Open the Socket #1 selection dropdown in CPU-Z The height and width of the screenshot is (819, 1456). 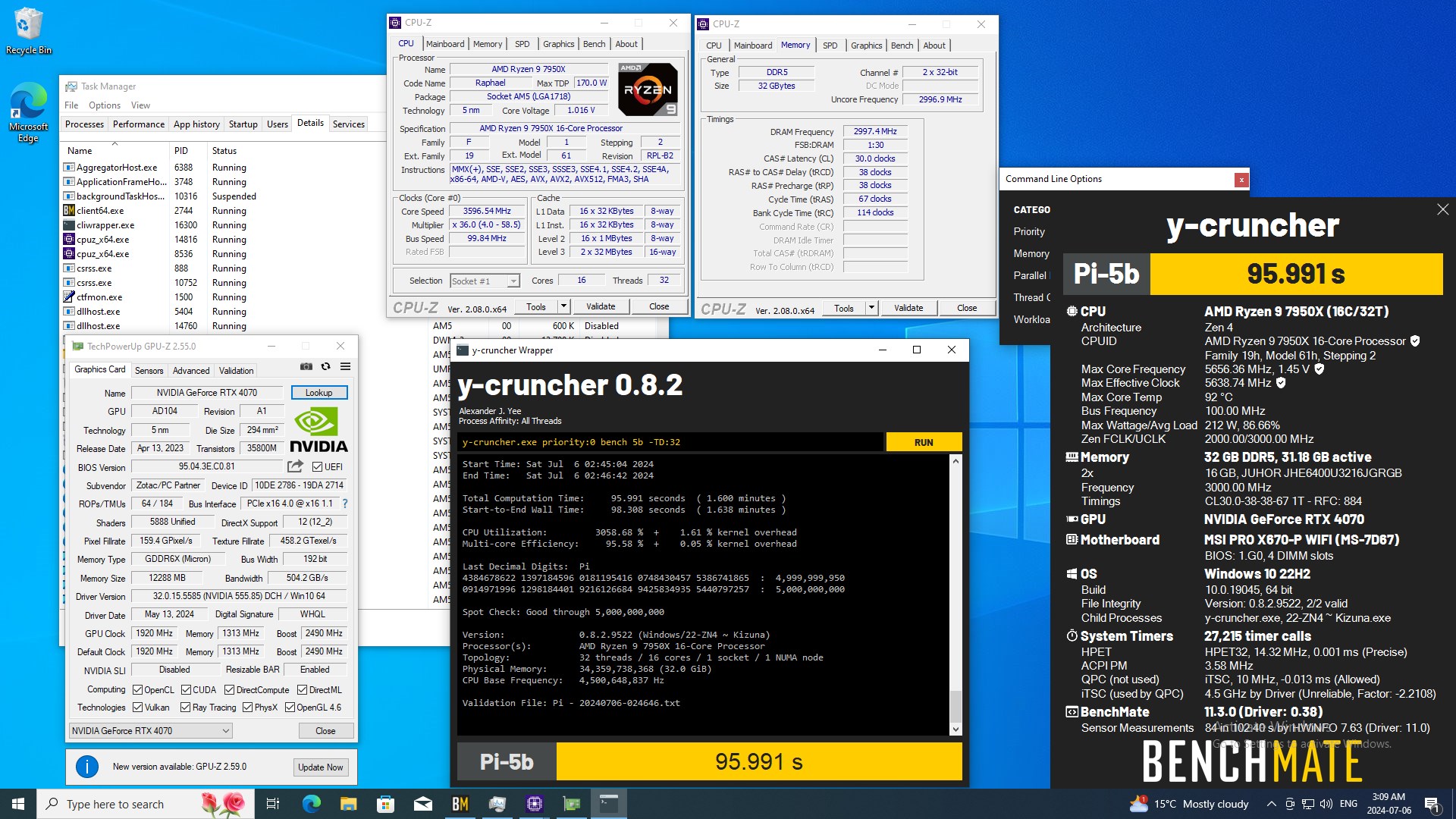[x=485, y=281]
